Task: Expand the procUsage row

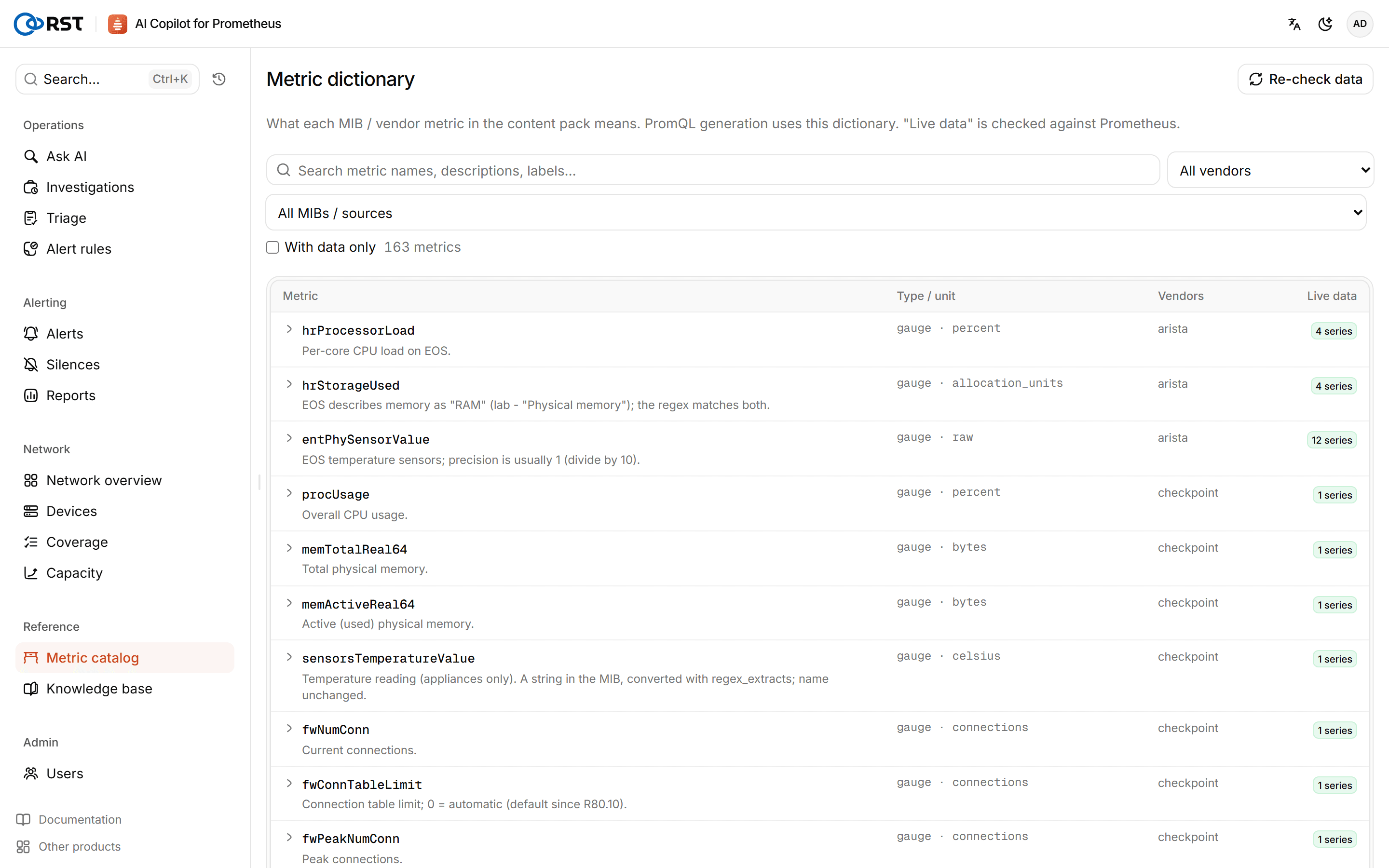Action: click(x=289, y=494)
